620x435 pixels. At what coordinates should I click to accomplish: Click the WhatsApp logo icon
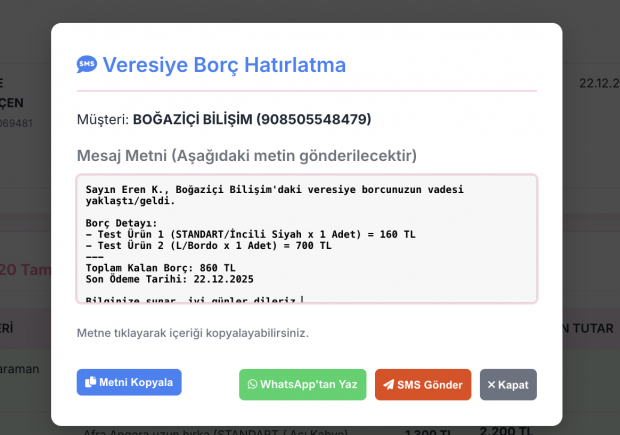click(252, 384)
